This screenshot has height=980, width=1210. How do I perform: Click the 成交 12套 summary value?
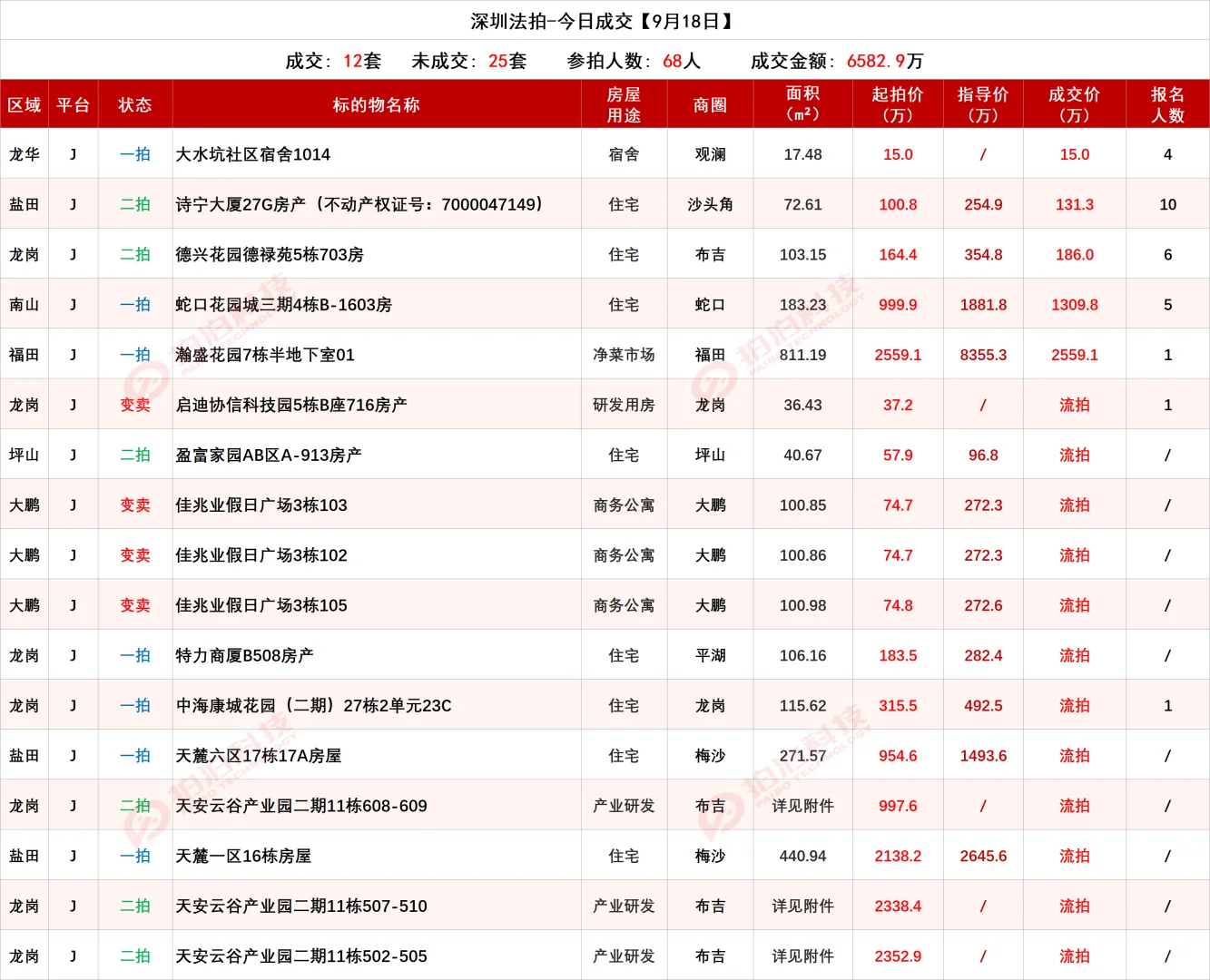[x=333, y=61]
